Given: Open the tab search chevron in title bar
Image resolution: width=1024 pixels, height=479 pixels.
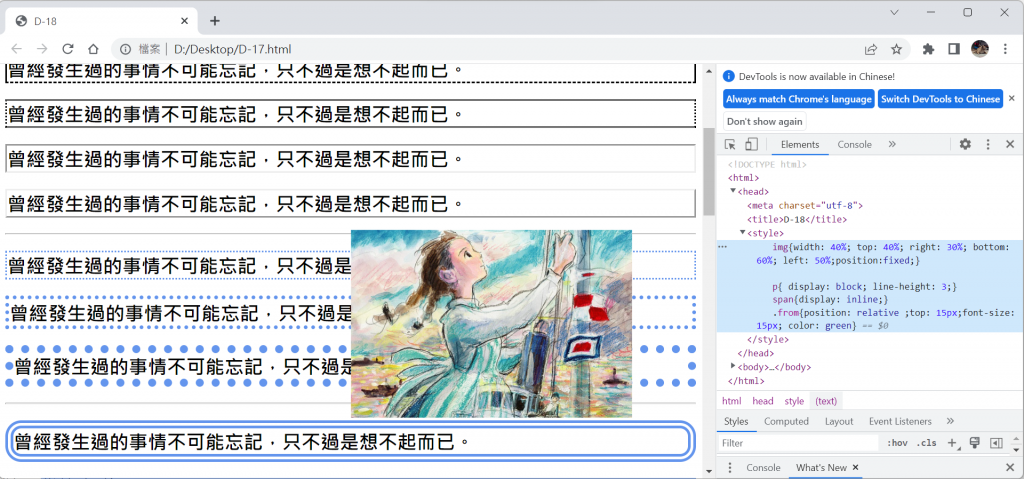Looking at the screenshot, I should click(x=895, y=12).
